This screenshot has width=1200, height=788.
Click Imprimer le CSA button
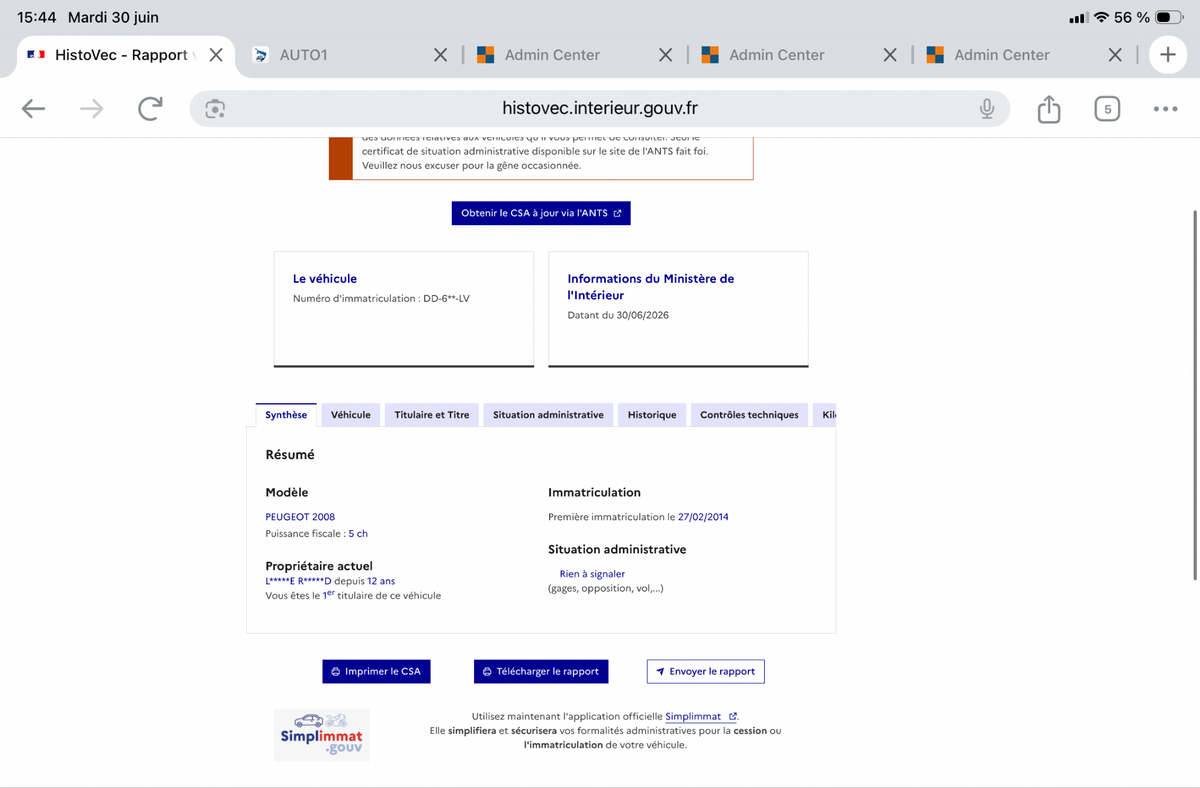376,671
